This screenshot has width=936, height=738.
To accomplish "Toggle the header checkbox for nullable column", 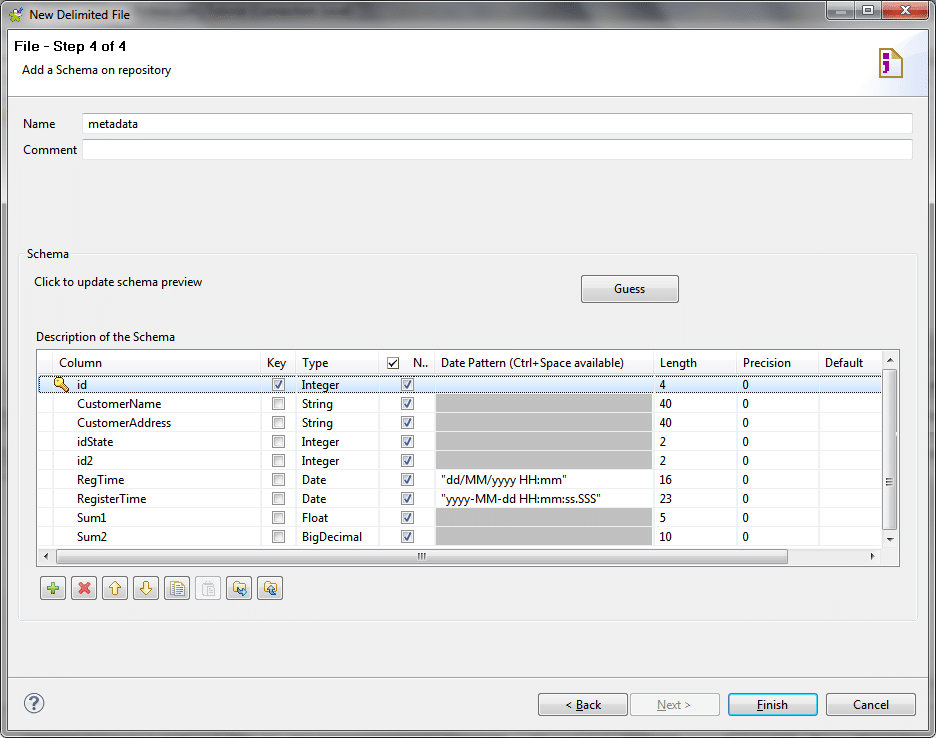I will point(393,363).
